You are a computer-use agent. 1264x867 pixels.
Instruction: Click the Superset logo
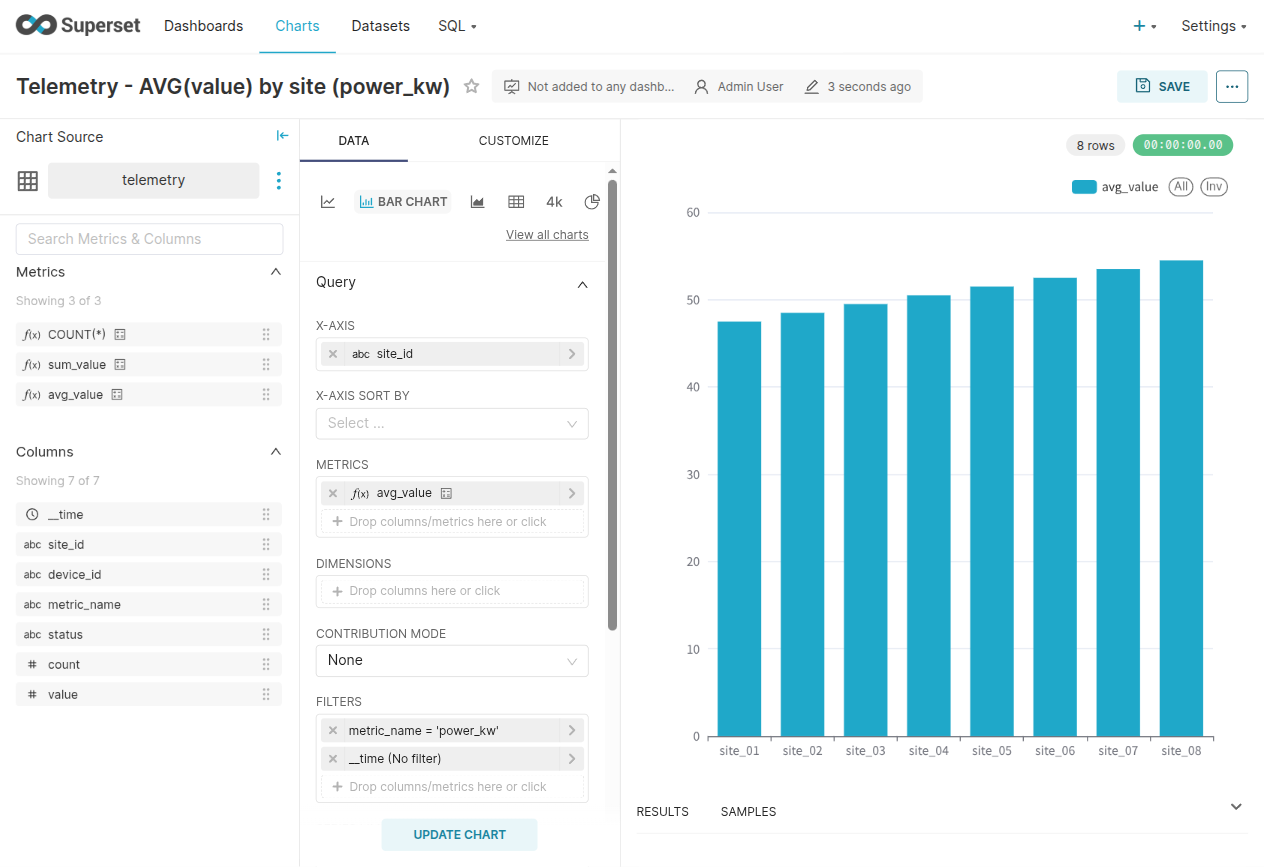click(x=78, y=26)
